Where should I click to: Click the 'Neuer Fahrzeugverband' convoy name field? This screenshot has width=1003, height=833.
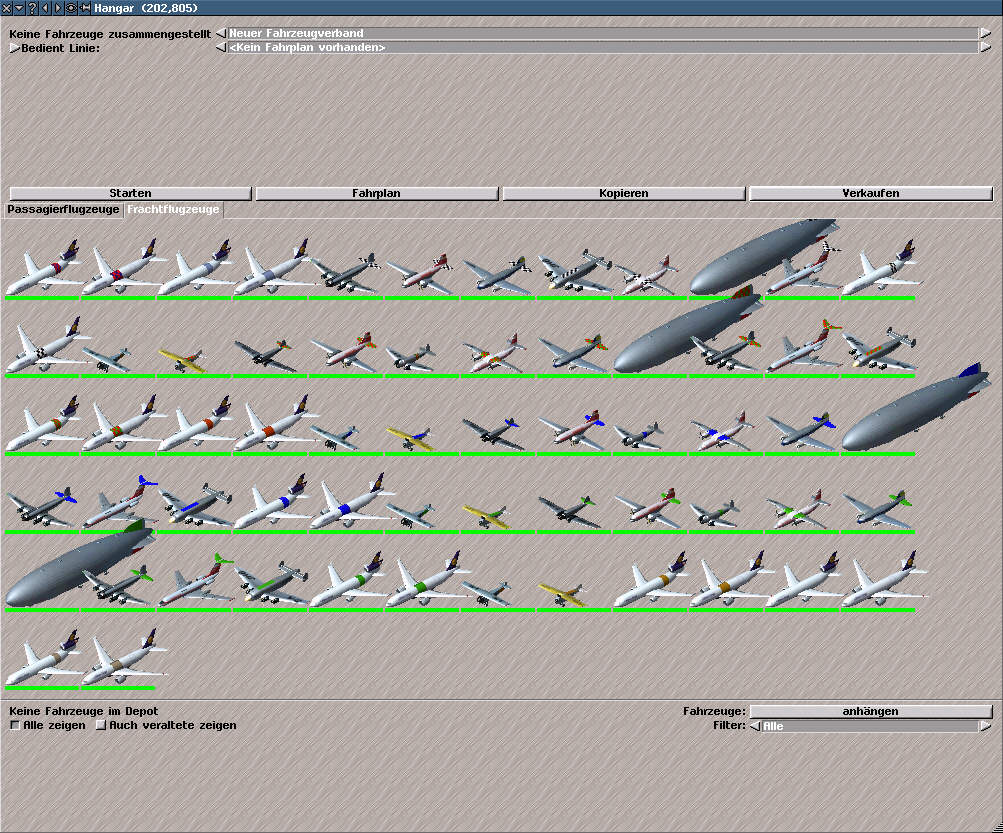[600, 33]
